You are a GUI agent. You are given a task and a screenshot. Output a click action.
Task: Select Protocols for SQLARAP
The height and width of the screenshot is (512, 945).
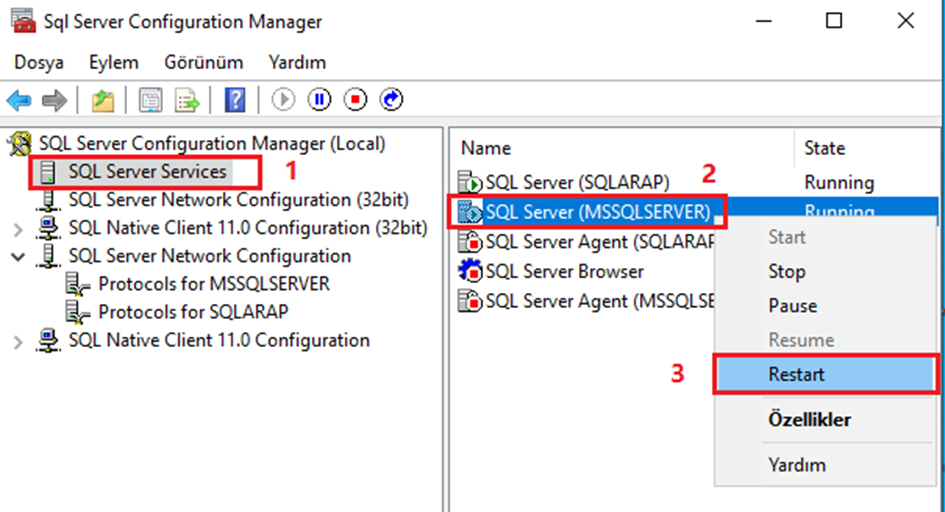pyautogui.click(x=193, y=312)
